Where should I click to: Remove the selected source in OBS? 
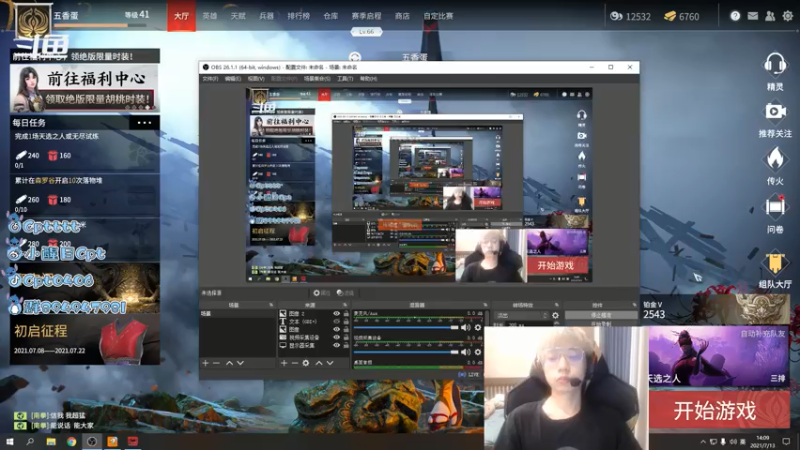[x=295, y=363]
